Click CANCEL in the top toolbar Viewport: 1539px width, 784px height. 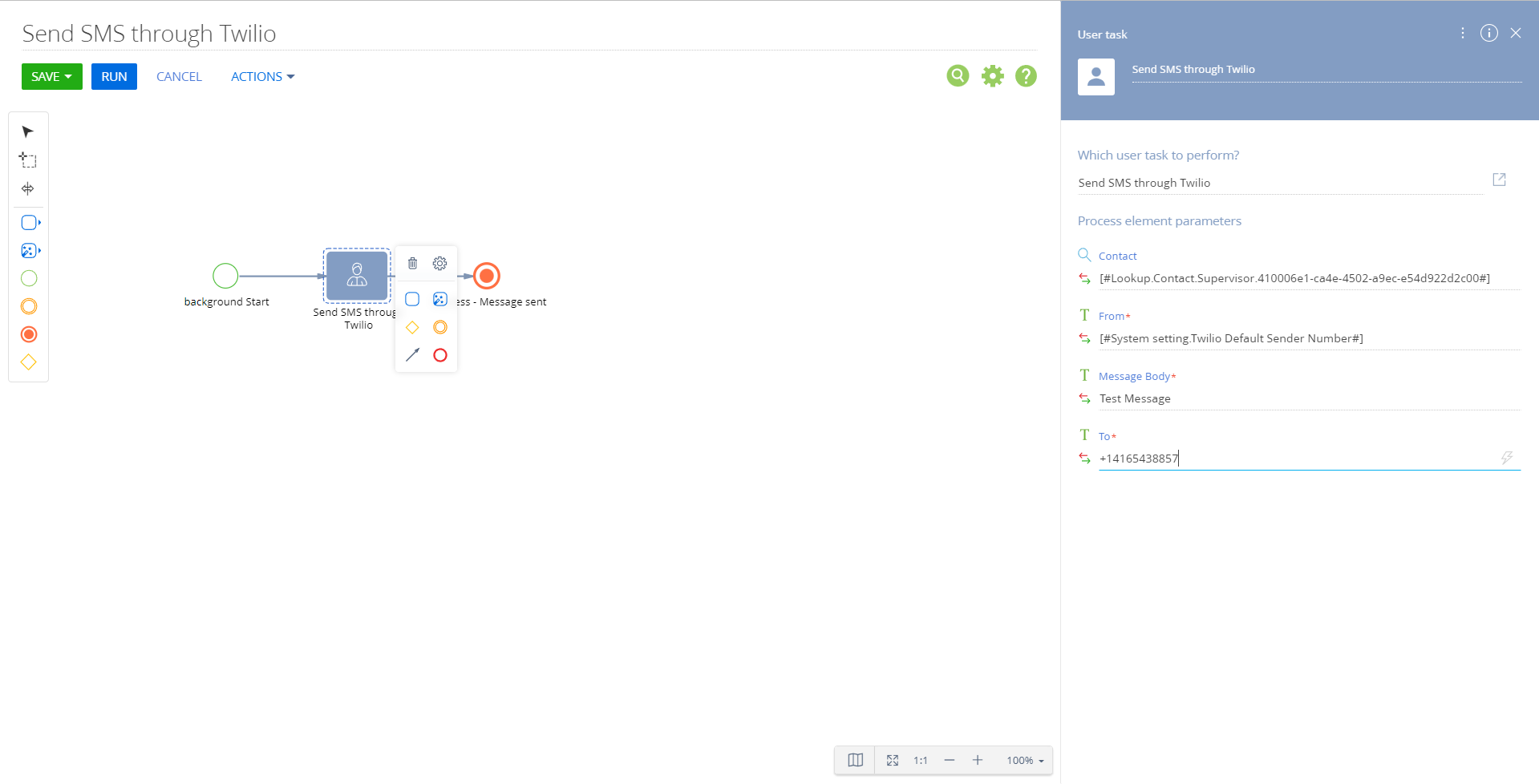(179, 76)
